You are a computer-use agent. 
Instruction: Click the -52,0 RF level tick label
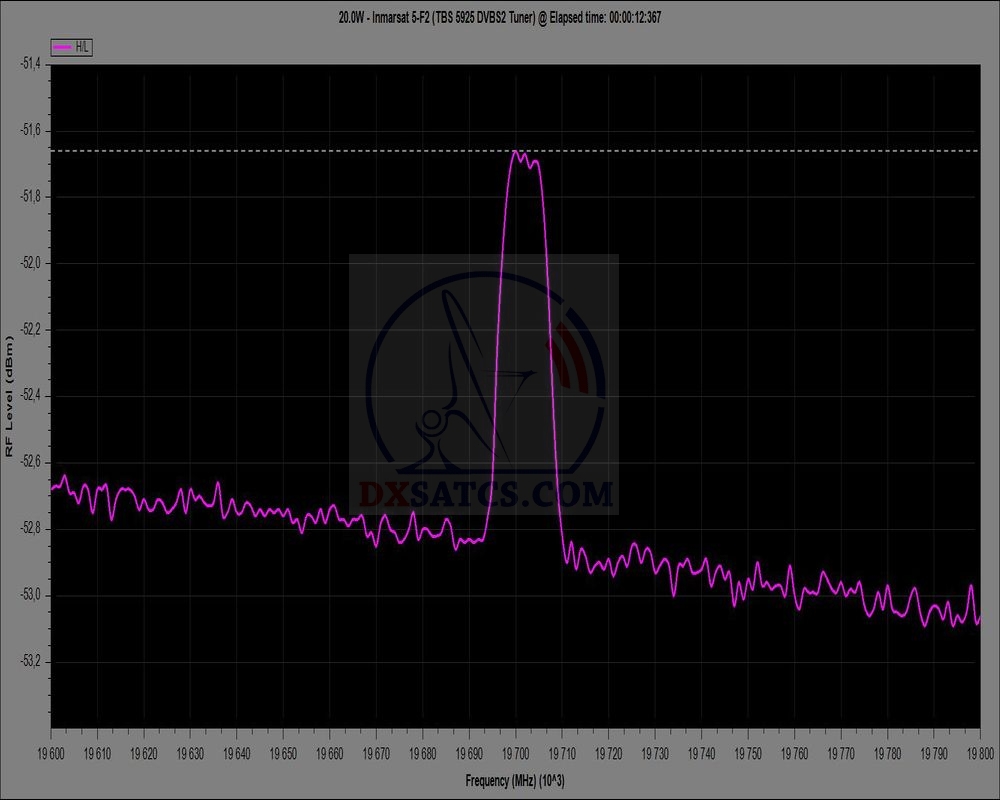(31, 263)
